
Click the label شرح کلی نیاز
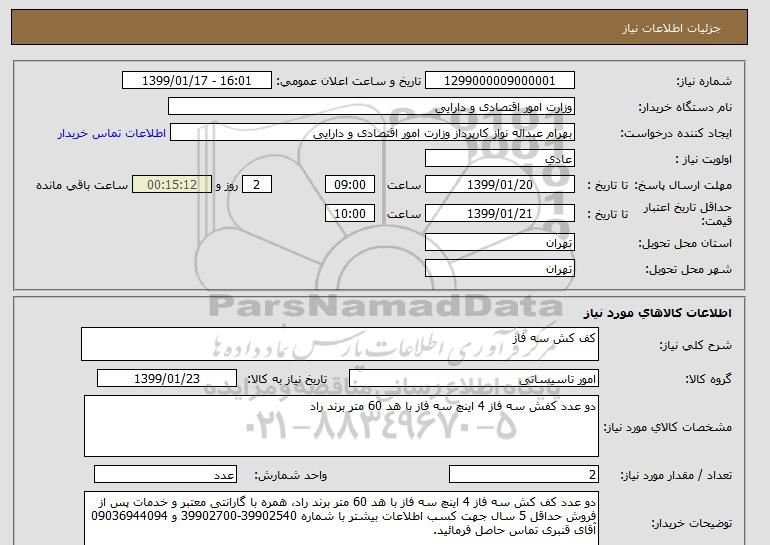pyautogui.click(x=695, y=345)
